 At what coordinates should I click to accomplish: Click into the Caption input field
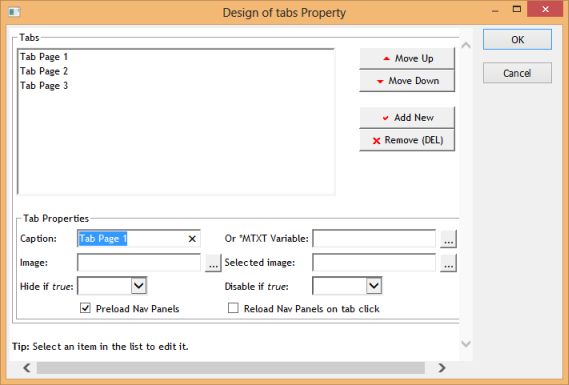tap(139, 238)
